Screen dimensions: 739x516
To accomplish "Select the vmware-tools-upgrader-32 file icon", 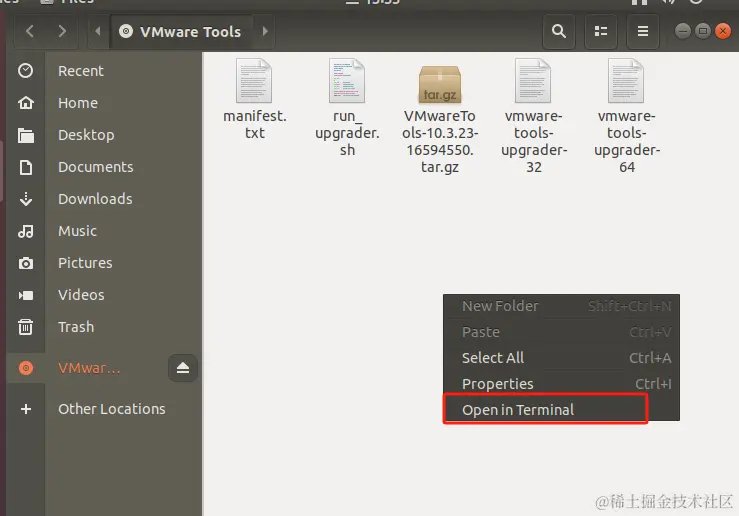I will [x=533, y=81].
